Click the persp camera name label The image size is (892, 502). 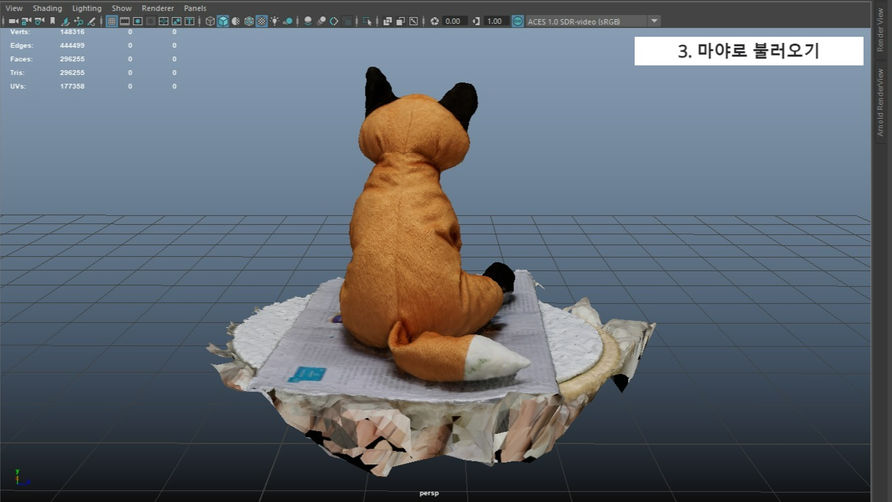[x=429, y=493]
